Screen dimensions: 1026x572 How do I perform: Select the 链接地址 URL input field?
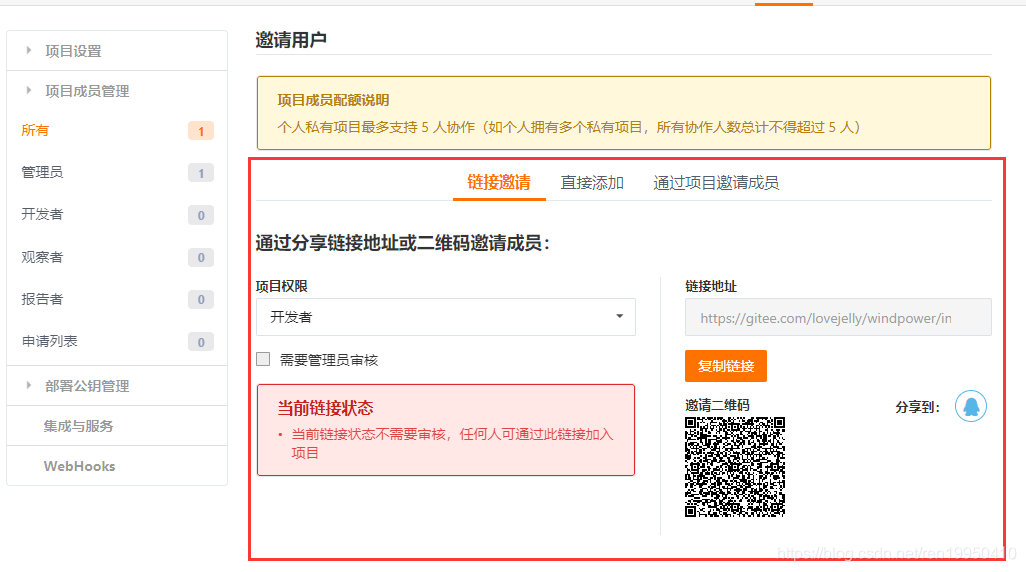838,317
